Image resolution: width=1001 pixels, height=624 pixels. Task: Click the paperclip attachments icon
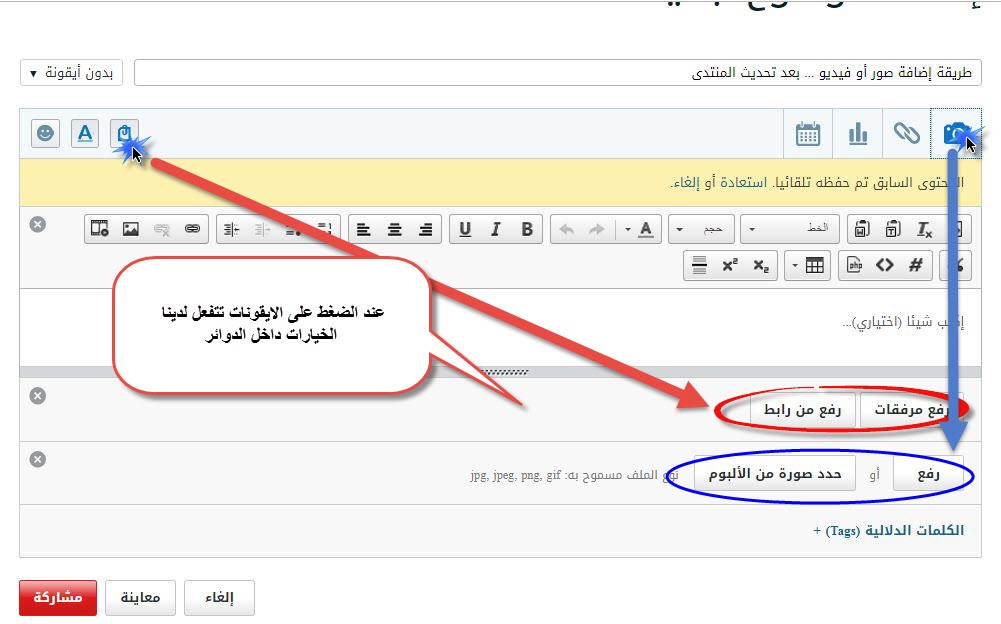click(124, 133)
